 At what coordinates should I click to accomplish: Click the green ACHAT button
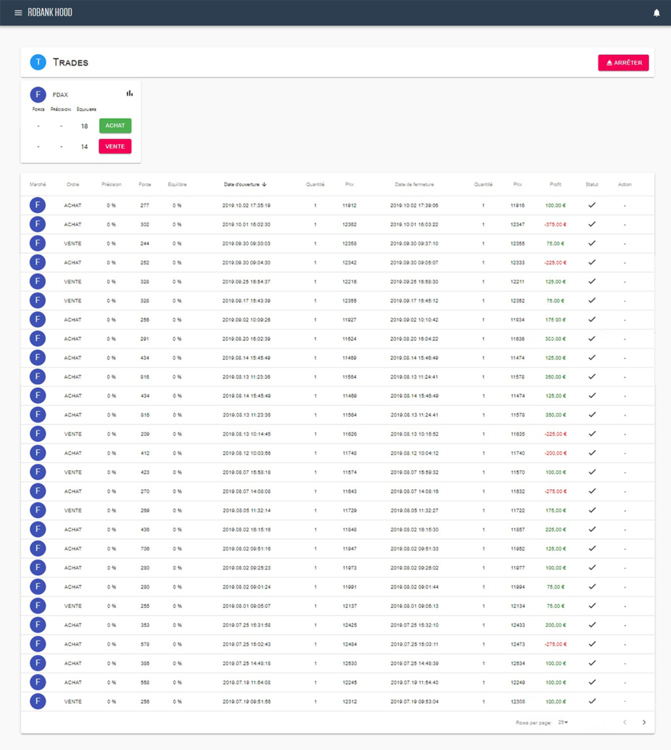click(115, 126)
